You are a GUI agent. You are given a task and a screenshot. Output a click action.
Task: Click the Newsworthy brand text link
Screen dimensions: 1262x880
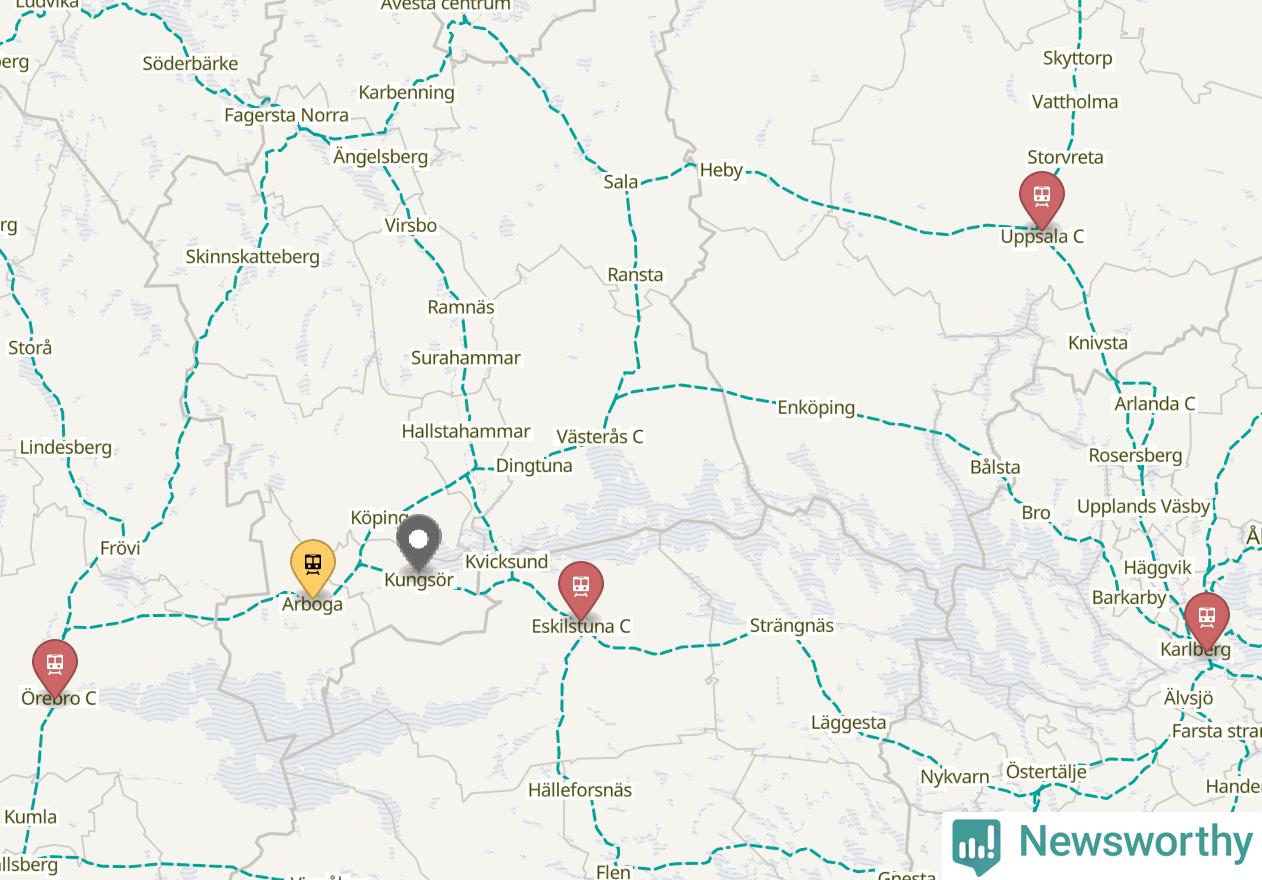pos(1135,841)
